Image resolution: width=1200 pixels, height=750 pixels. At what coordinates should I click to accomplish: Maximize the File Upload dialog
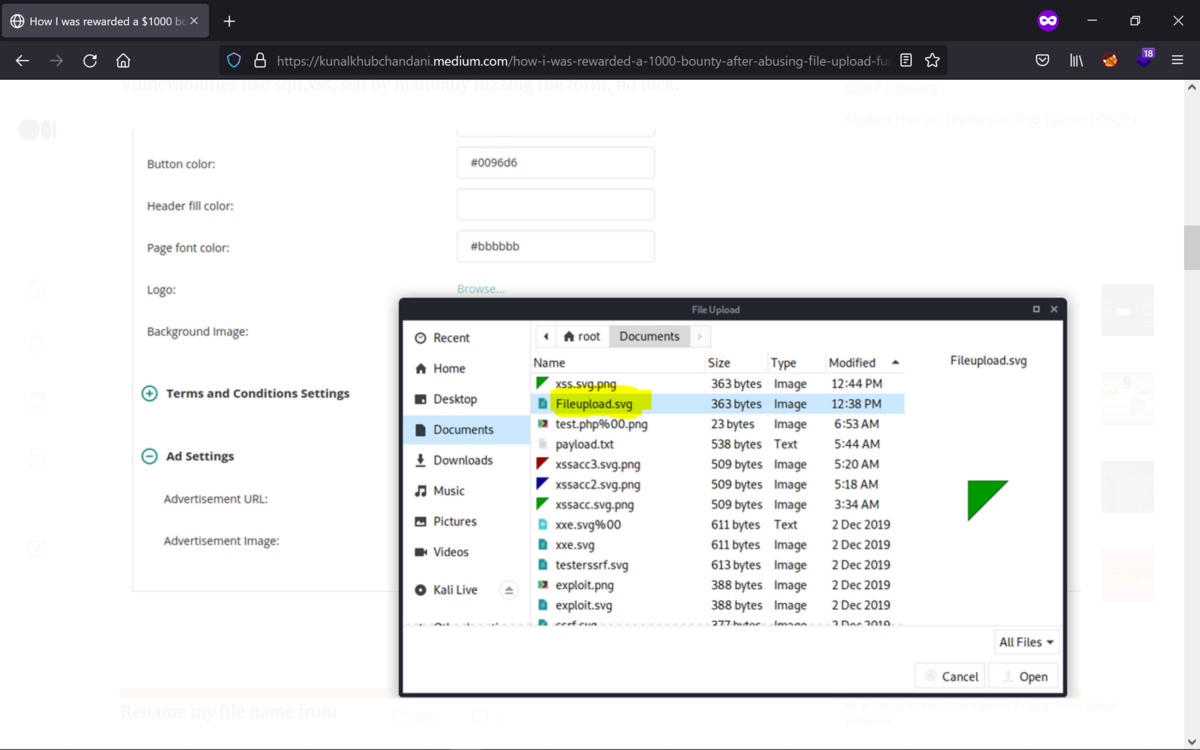click(x=1036, y=309)
